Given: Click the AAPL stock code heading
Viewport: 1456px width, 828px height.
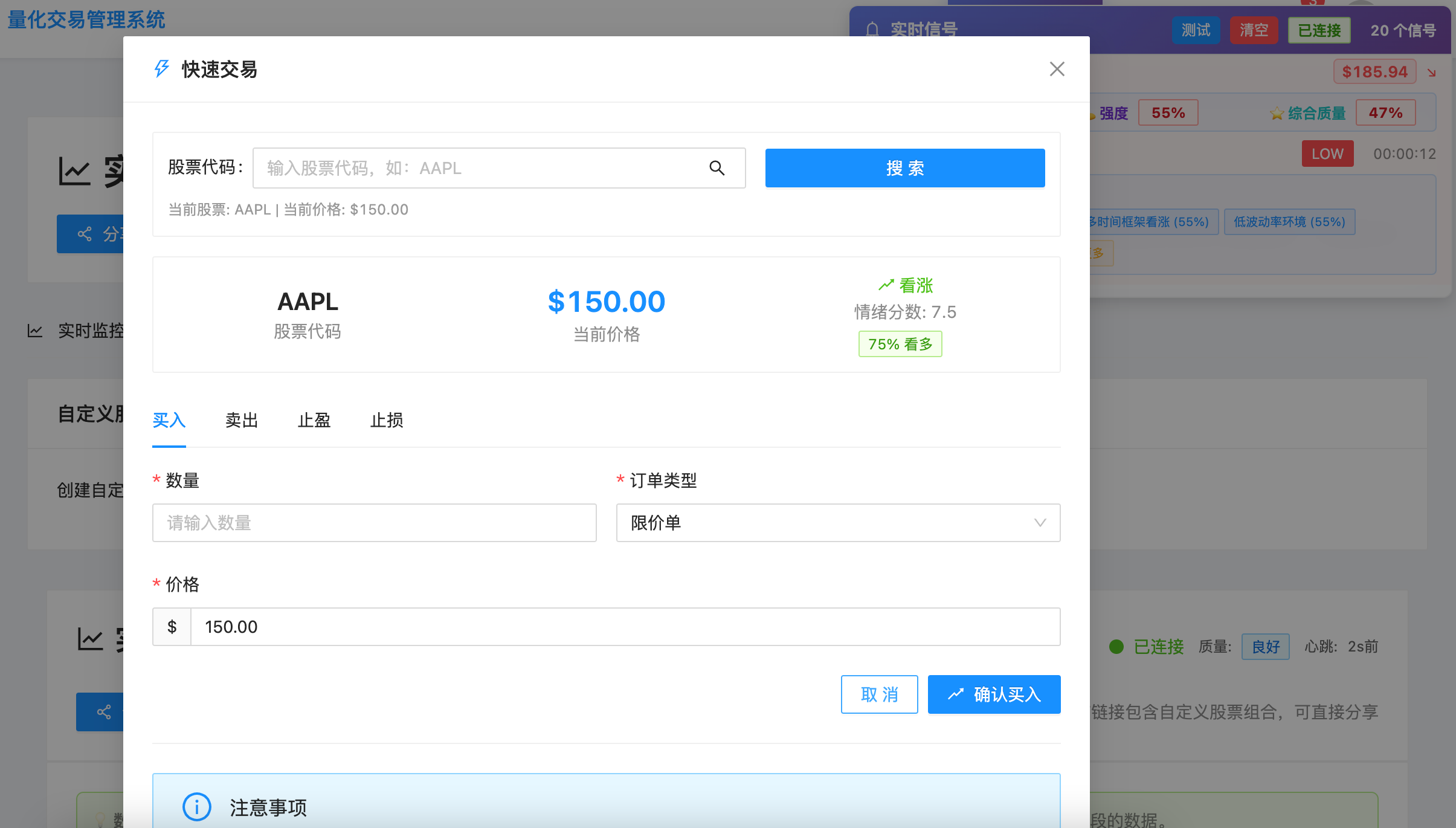Looking at the screenshot, I should [x=308, y=301].
